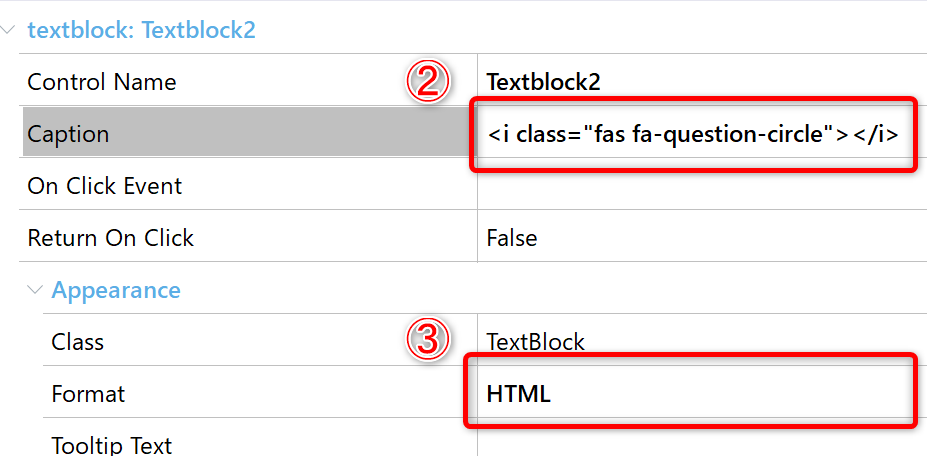Edit the Class value TextBlock
The height and width of the screenshot is (456, 927).
click(702, 342)
